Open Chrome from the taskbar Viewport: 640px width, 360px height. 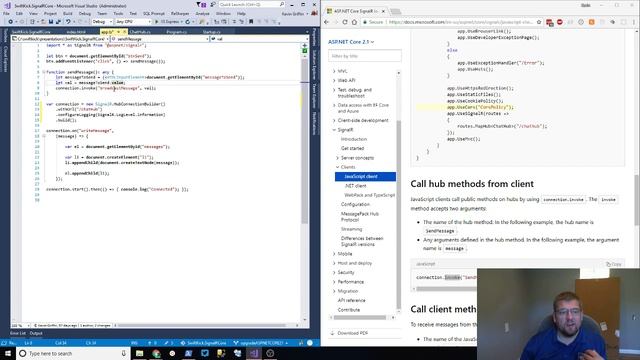[156, 353]
